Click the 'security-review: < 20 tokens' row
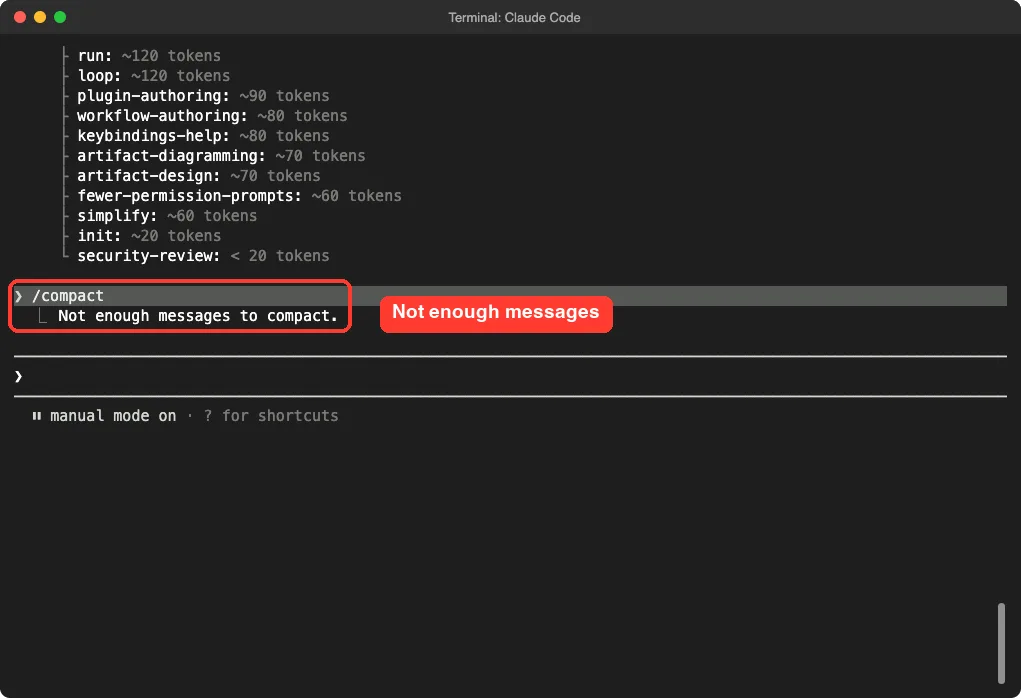The width and height of the screenshot is (1021, 698). coord(203,256)
